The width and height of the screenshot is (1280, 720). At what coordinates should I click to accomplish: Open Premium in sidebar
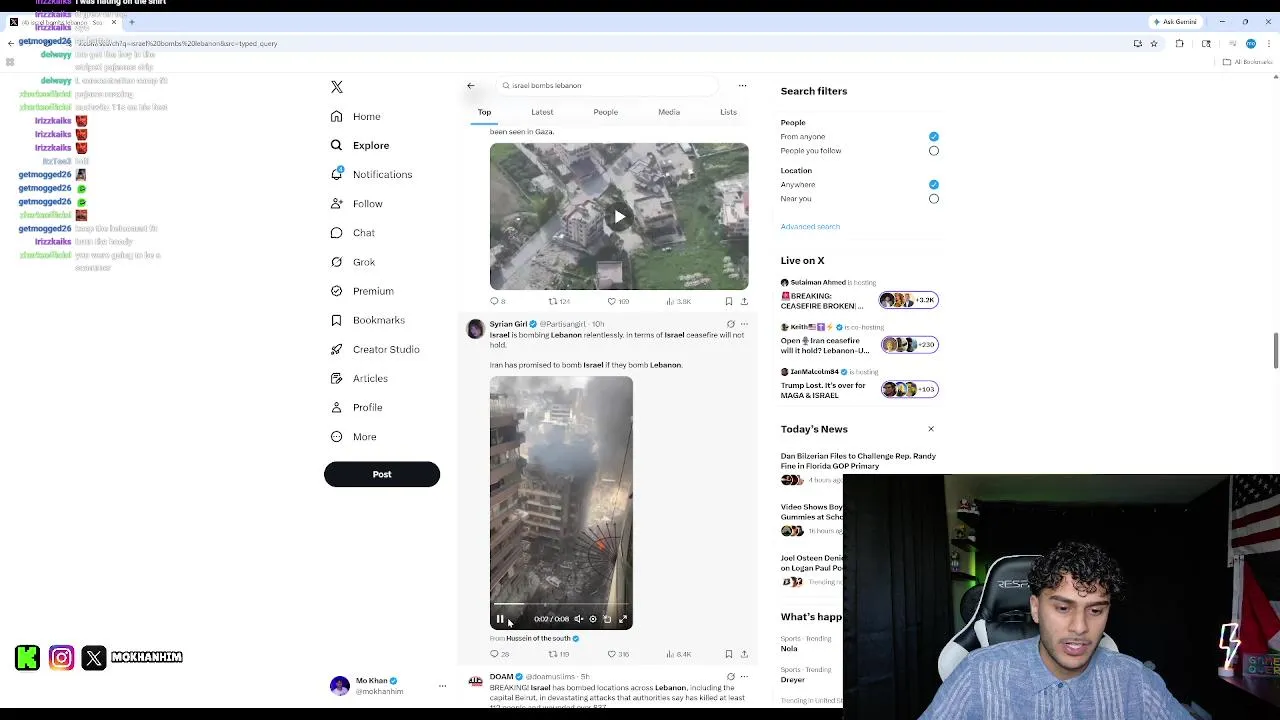pyautogui.click(x=362, y=291)
